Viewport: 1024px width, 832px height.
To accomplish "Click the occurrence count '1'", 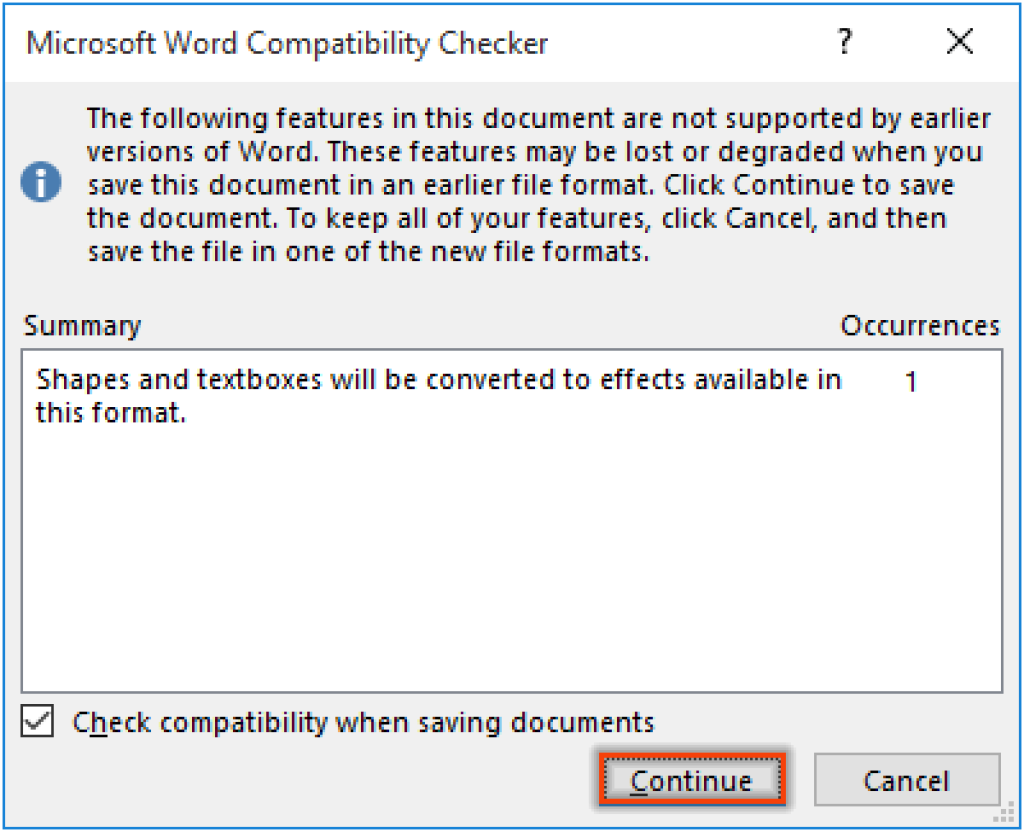I will pos(910,382).
